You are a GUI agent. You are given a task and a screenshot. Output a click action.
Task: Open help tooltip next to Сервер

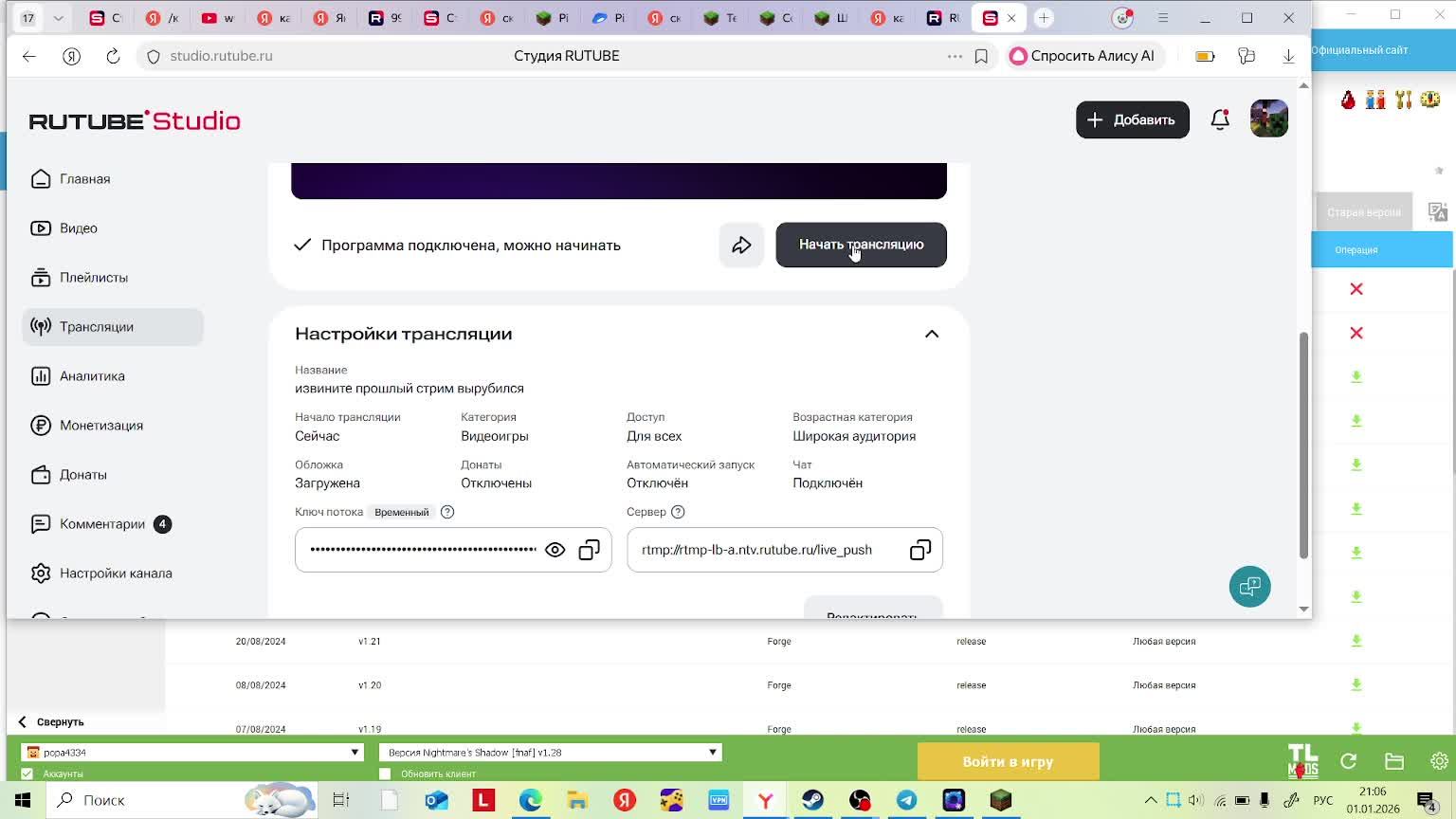pos(678,512)
